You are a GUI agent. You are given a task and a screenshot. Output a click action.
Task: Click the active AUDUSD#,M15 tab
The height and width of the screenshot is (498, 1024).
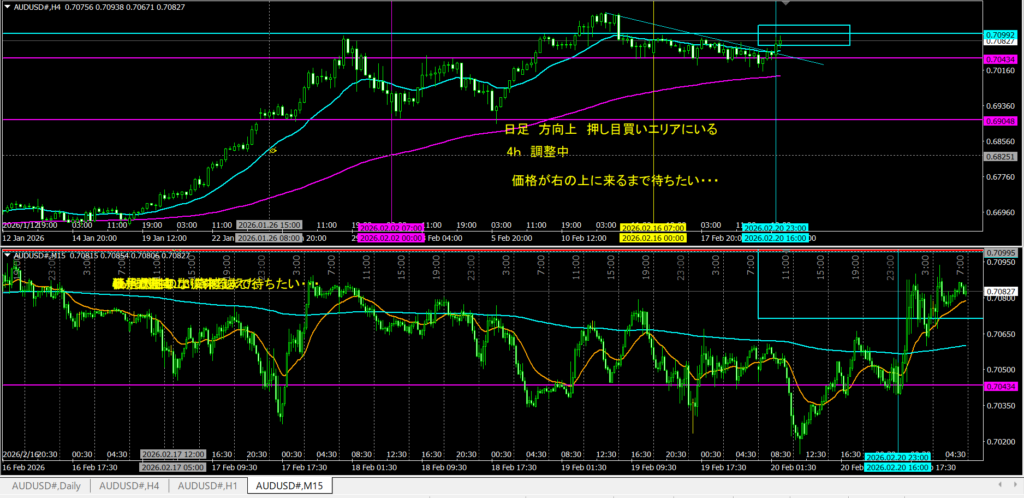(290, 486)
